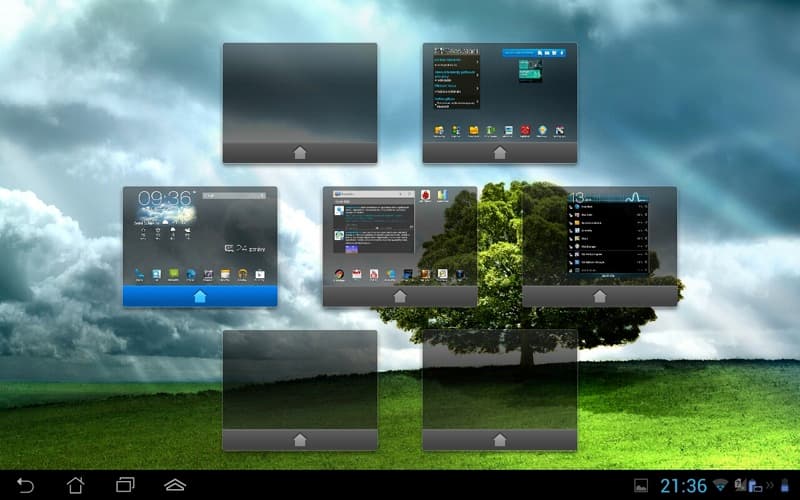
Task: Tap the Home button in the navigation bar
Action: pos(76,485)
